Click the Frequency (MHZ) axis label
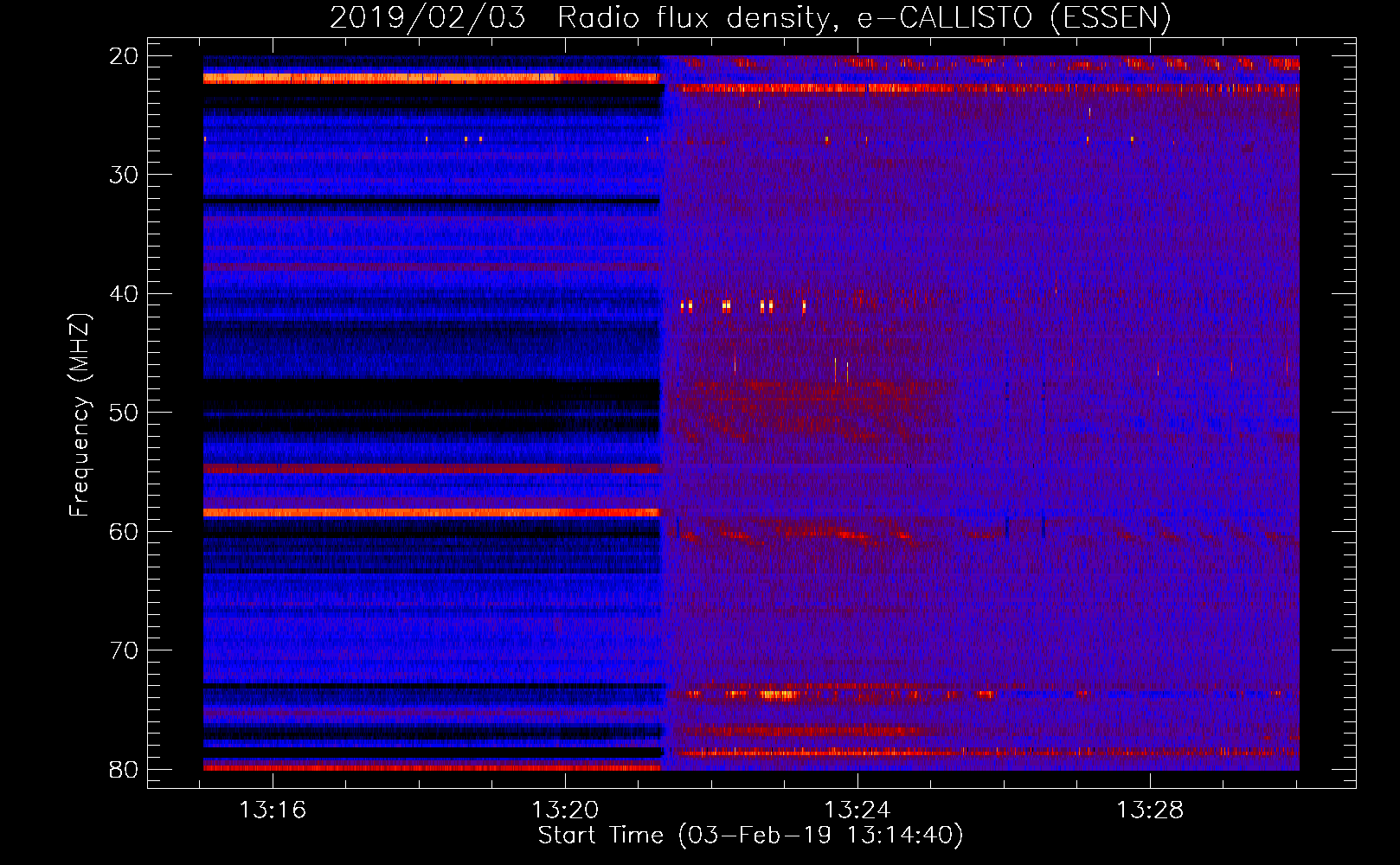The image size is (1400, 865). click(79, 415)
